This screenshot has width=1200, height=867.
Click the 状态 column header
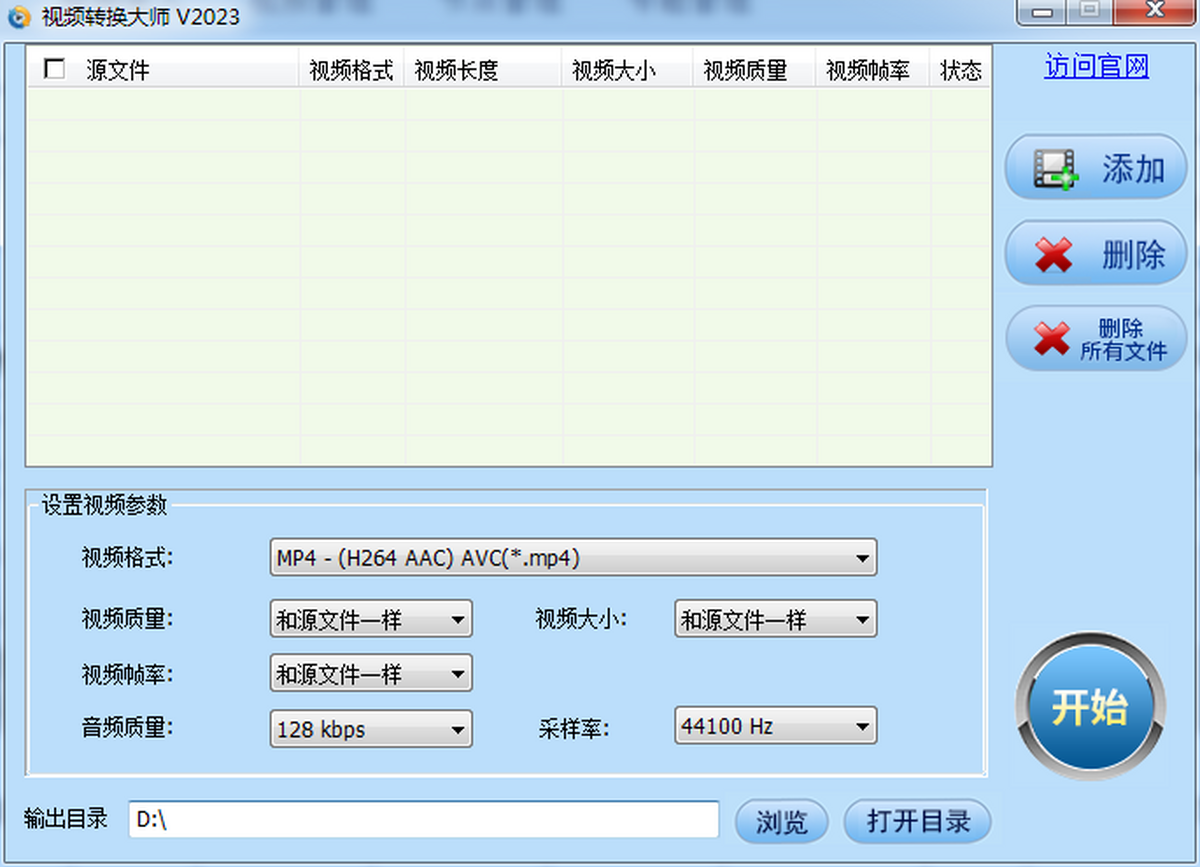pos(961,70)
